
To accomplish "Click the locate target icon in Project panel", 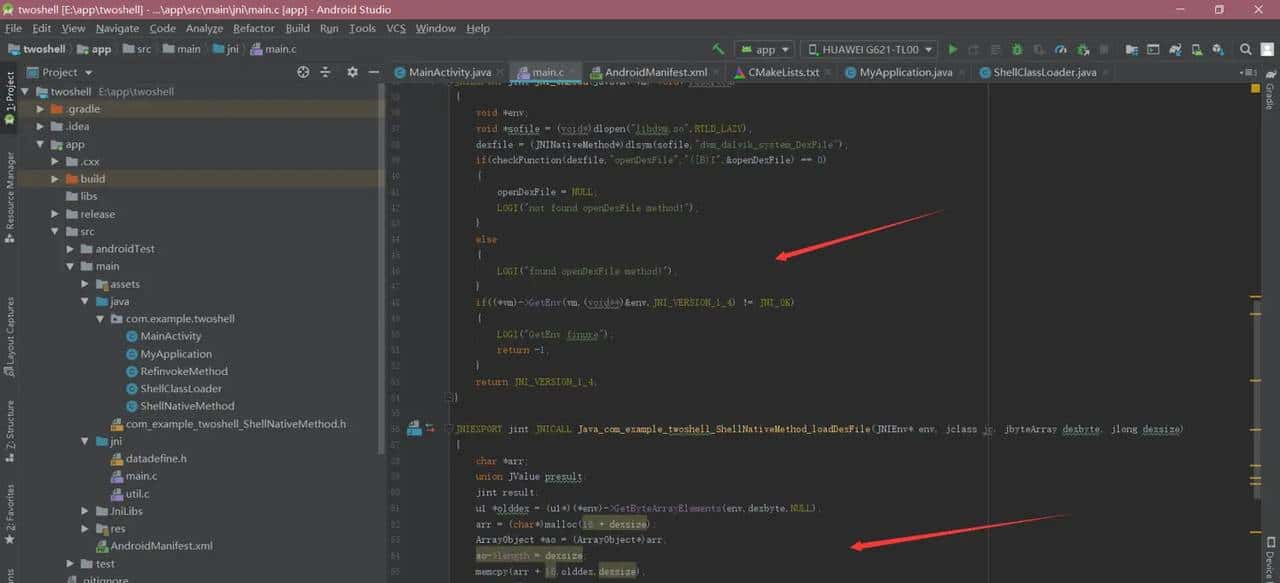I will point(303,72).
